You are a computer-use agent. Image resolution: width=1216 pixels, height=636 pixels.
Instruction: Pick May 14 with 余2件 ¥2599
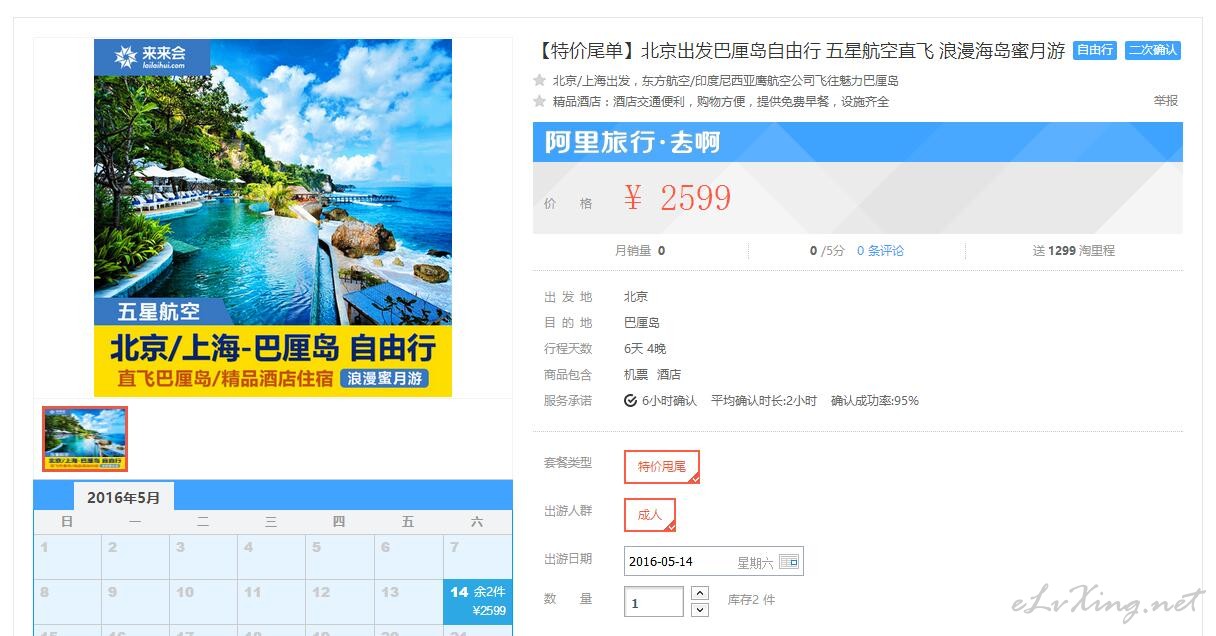point(477,601)
